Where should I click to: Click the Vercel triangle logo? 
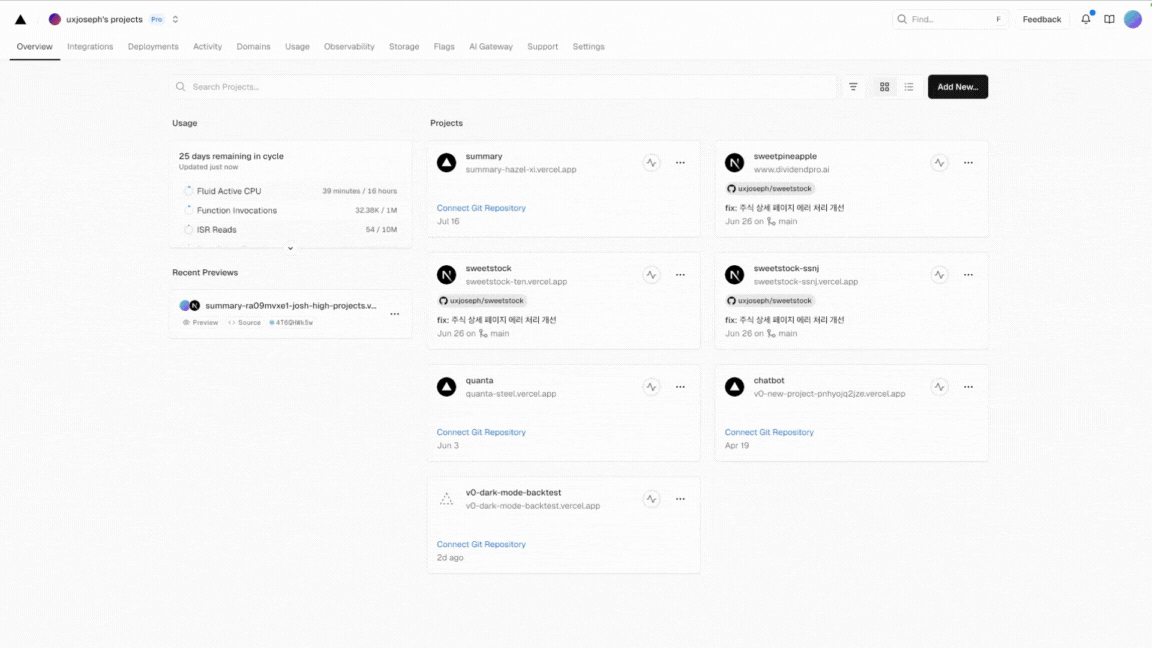tap(21, 20)
